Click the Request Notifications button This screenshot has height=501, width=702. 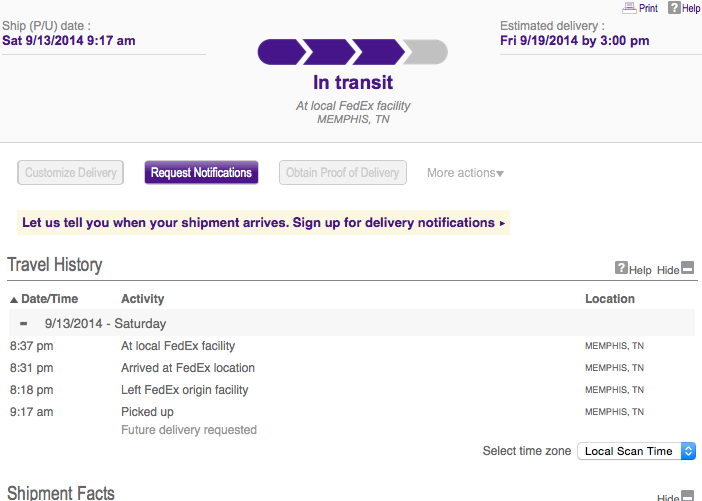pos(201,173)
